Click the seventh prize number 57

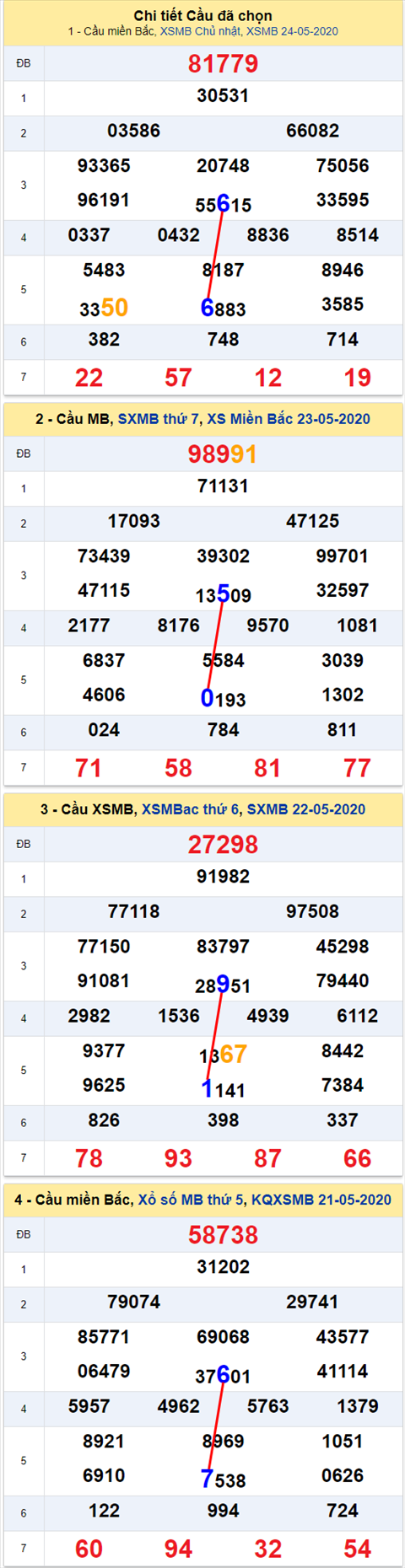pos(178,378)
